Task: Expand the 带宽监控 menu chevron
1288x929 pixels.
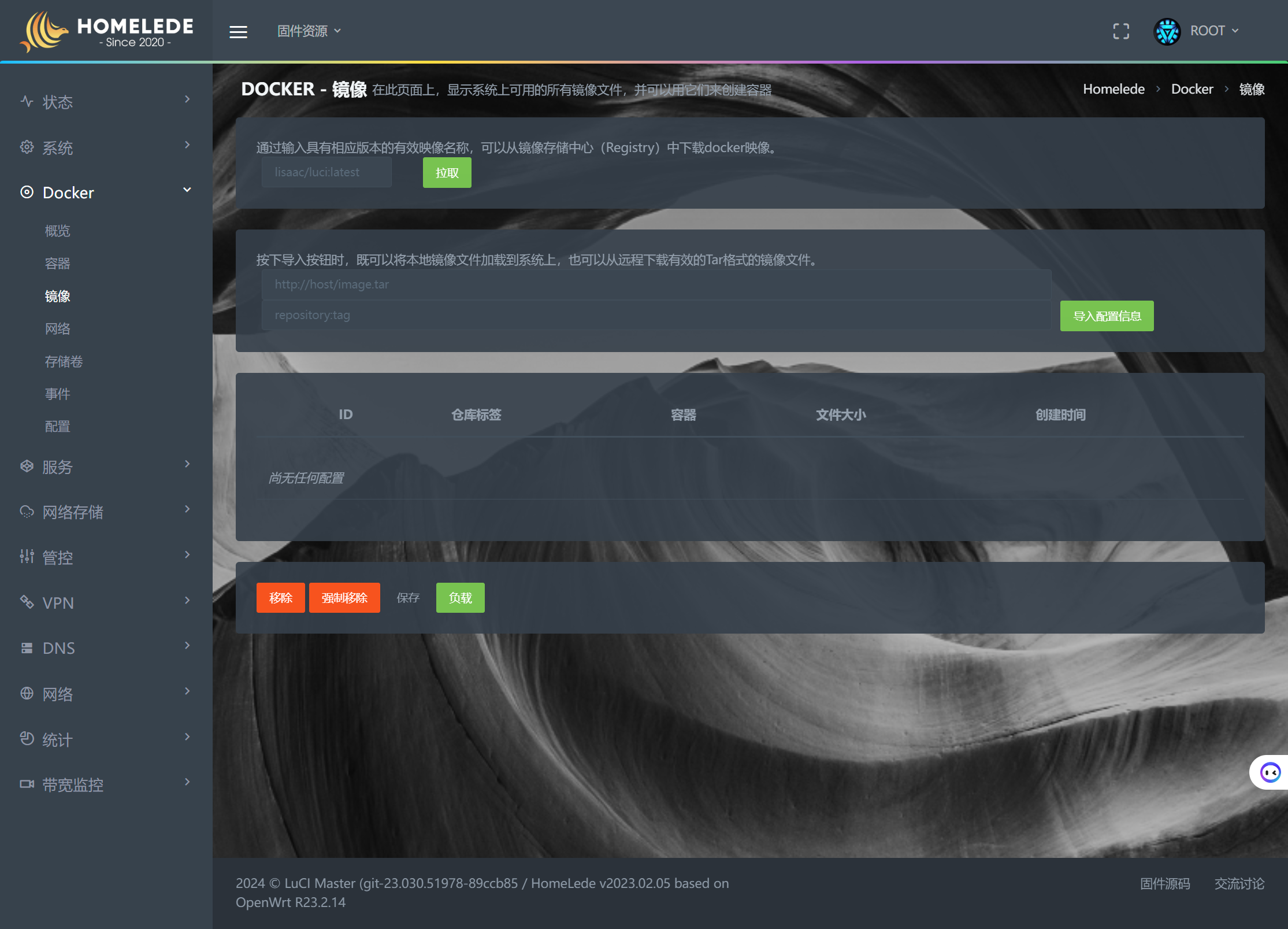Action: 187,782
